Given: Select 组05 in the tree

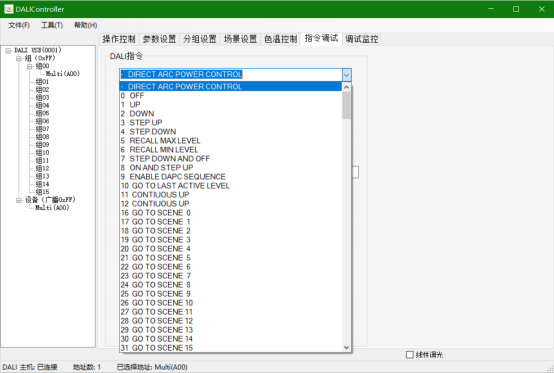Looking at the screenshot, I should (42, 113).
